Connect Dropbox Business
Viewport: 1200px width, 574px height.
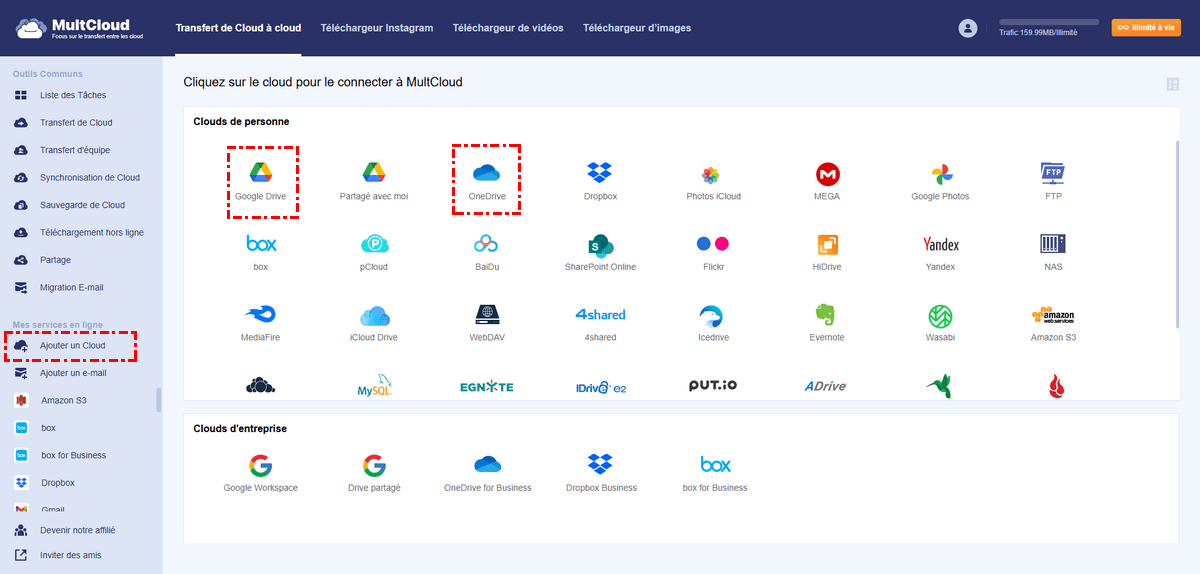click(x=600, y=473)
